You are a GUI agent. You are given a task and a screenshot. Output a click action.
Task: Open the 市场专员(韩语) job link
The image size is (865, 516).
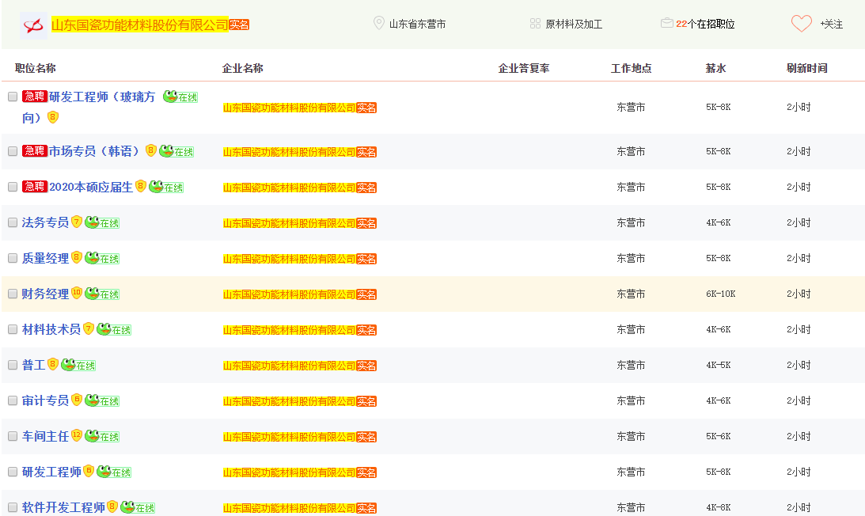pos(94,151)
